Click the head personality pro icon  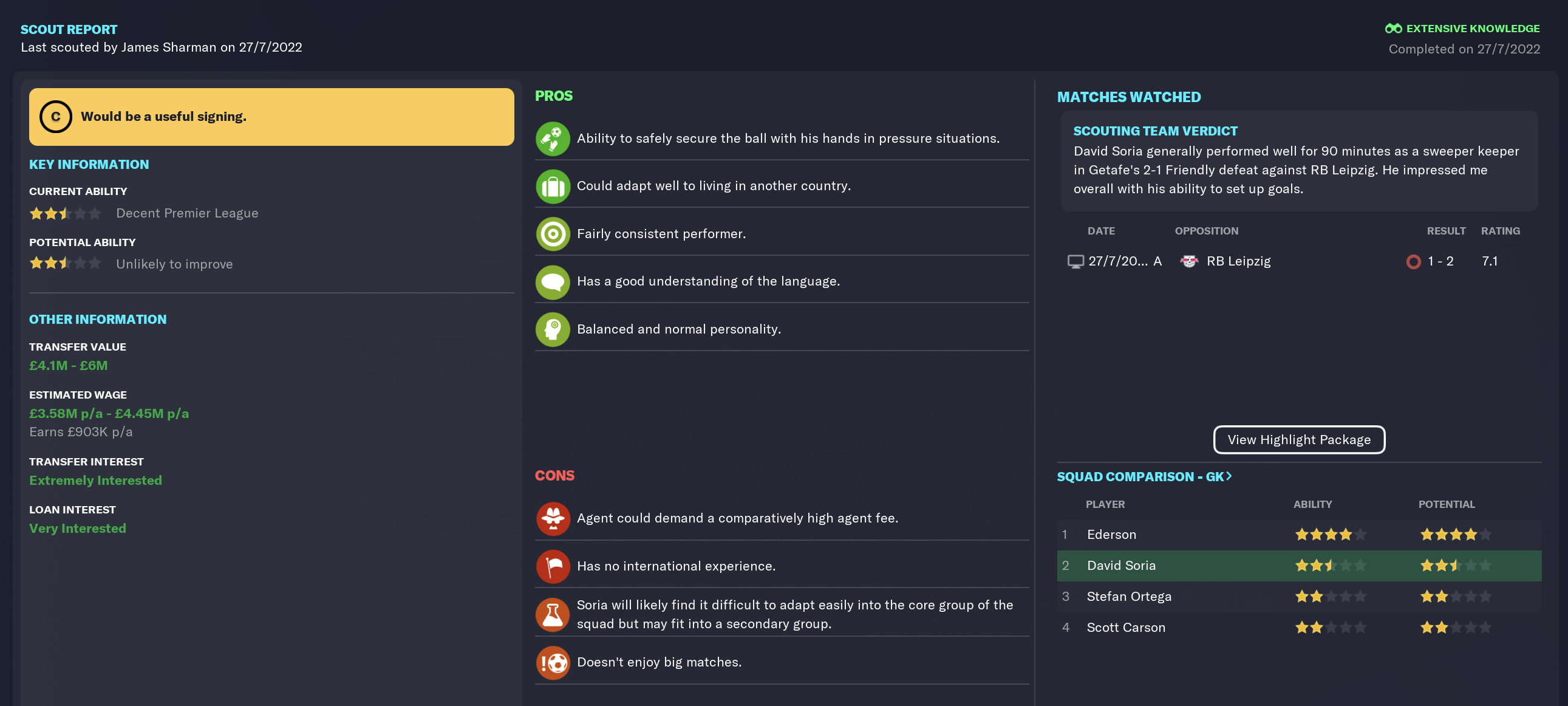(x=553, y=329)
